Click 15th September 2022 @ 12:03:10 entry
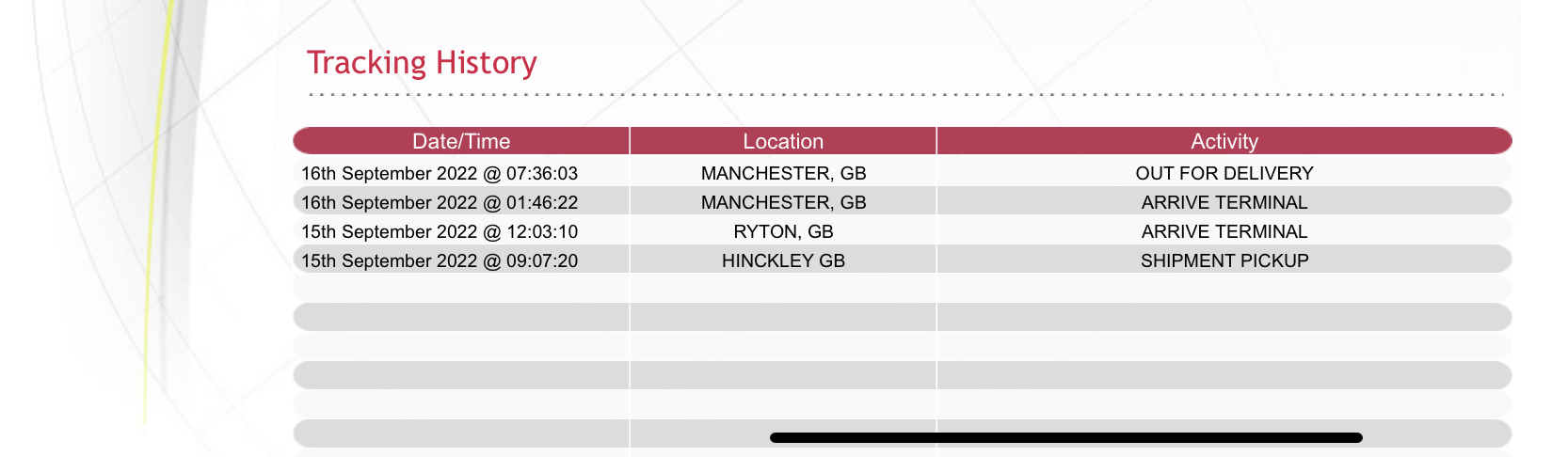 tap(440, 231)
